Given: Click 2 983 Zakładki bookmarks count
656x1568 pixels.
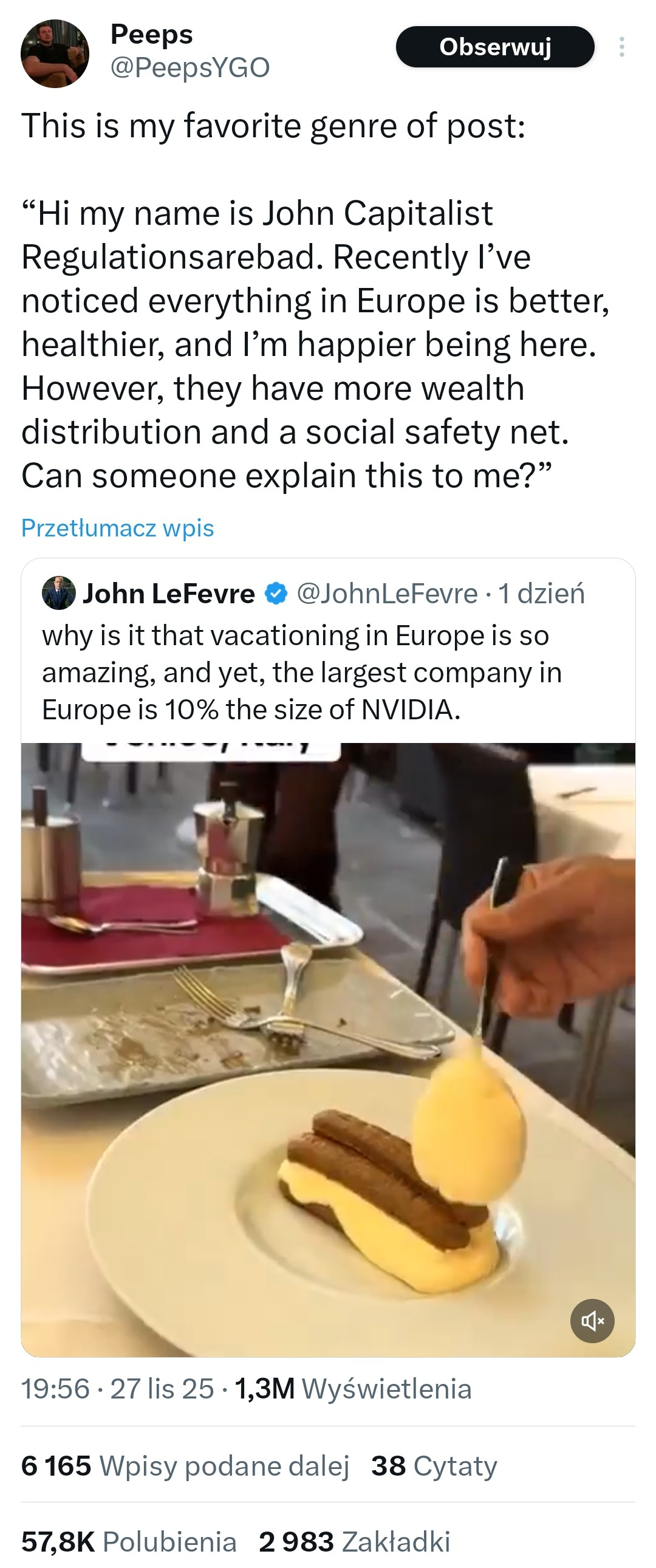Looking at the screenshot, I should tap(354, 1541).
